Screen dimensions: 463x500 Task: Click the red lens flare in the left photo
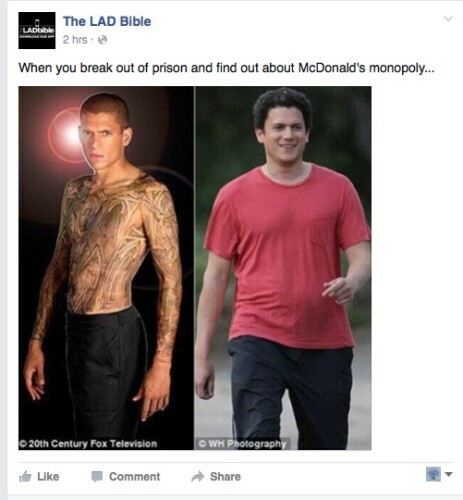68,135
